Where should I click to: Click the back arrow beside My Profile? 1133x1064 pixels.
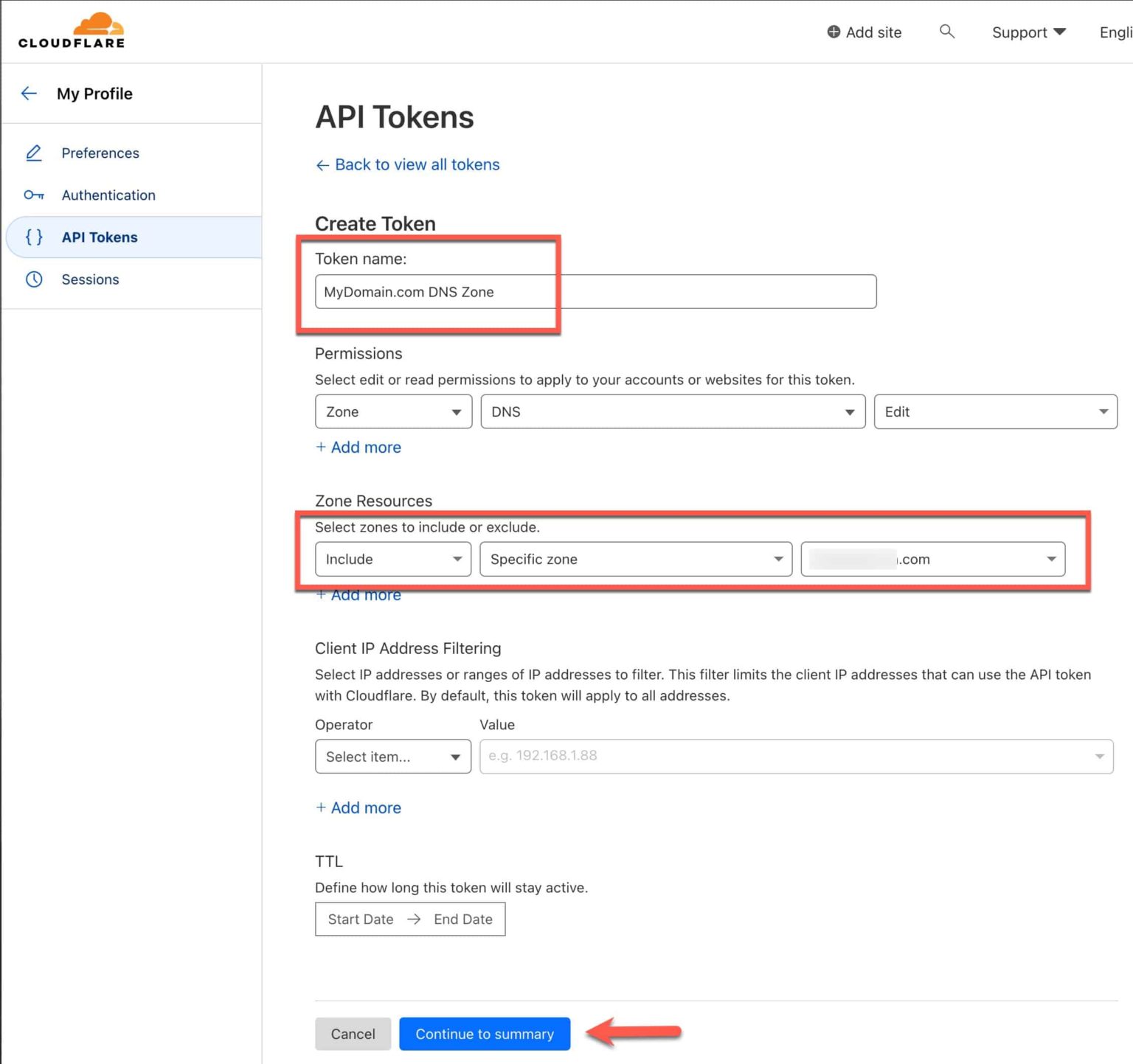coord(28,93)
